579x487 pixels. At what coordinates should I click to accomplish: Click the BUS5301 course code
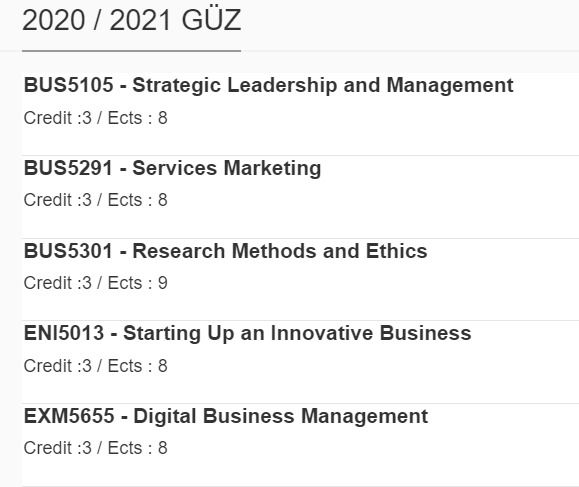68,251
